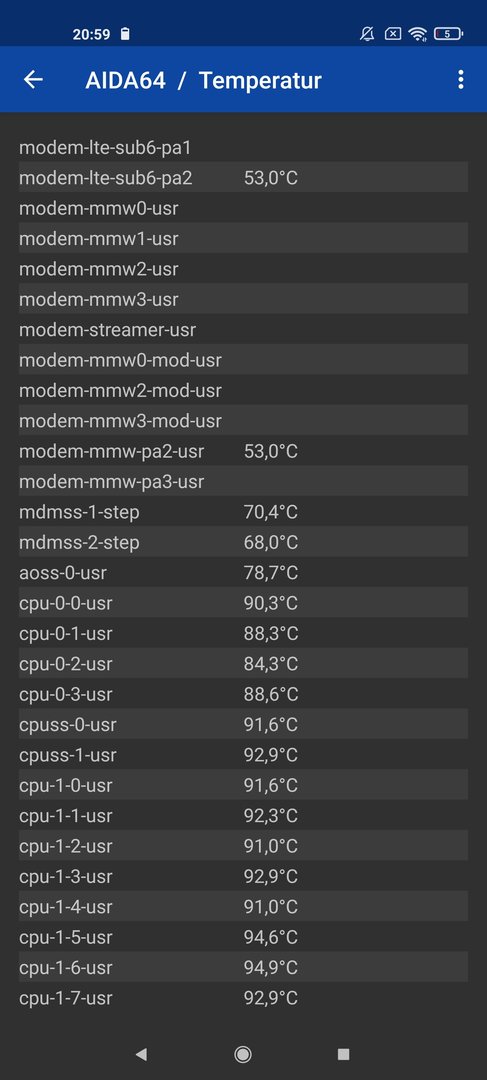Tap the battery indicator in the status bar
Image resolution: width=487 pixels, height=1080 pixels.
(x=448, y=33)
